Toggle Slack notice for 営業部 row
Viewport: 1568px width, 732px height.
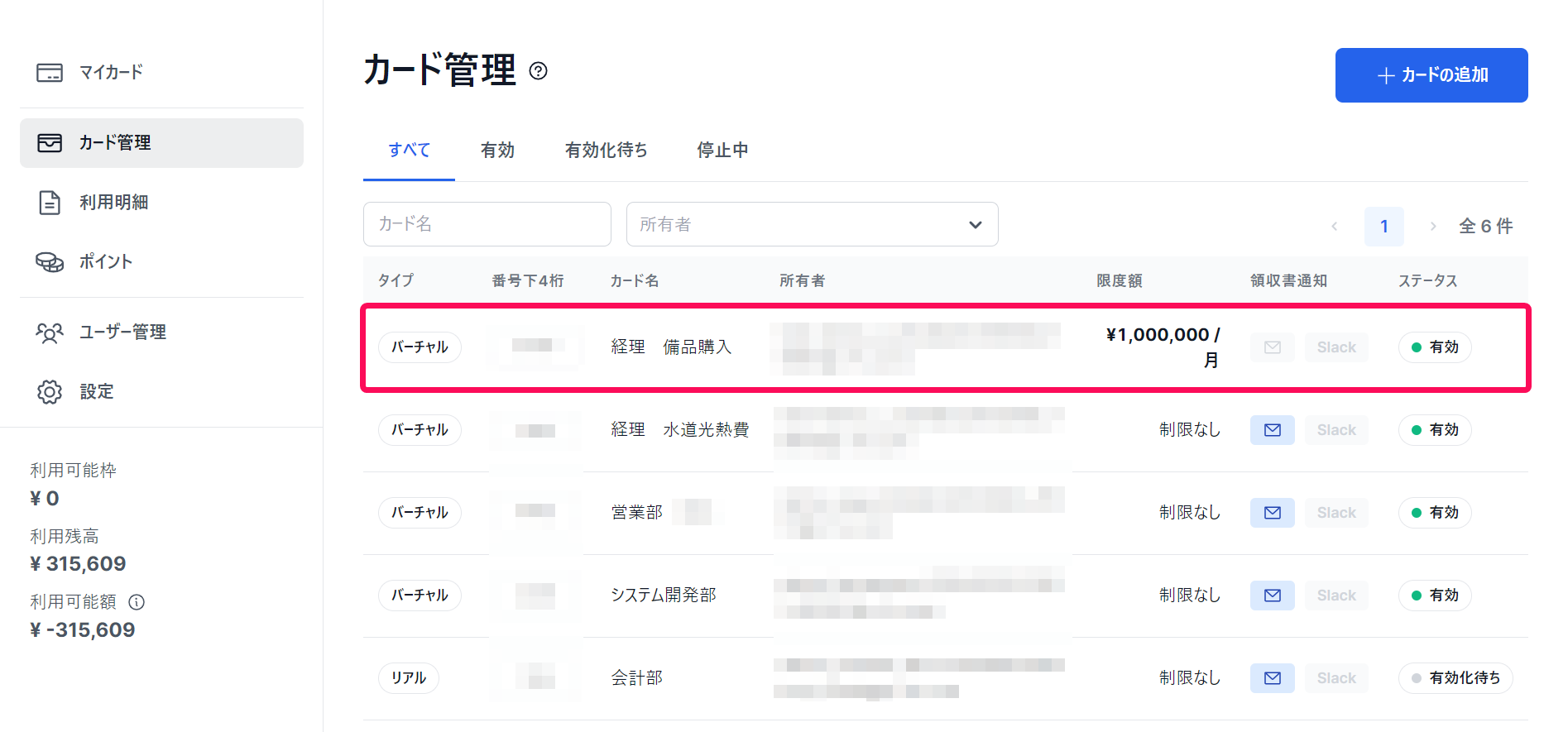(1336, 513)
